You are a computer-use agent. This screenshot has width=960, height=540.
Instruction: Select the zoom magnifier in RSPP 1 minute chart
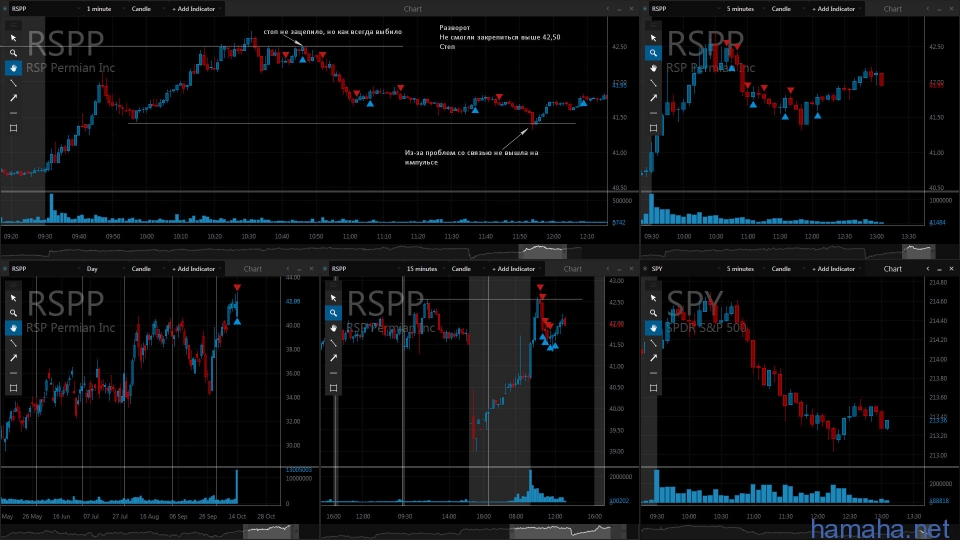(13, 53)
